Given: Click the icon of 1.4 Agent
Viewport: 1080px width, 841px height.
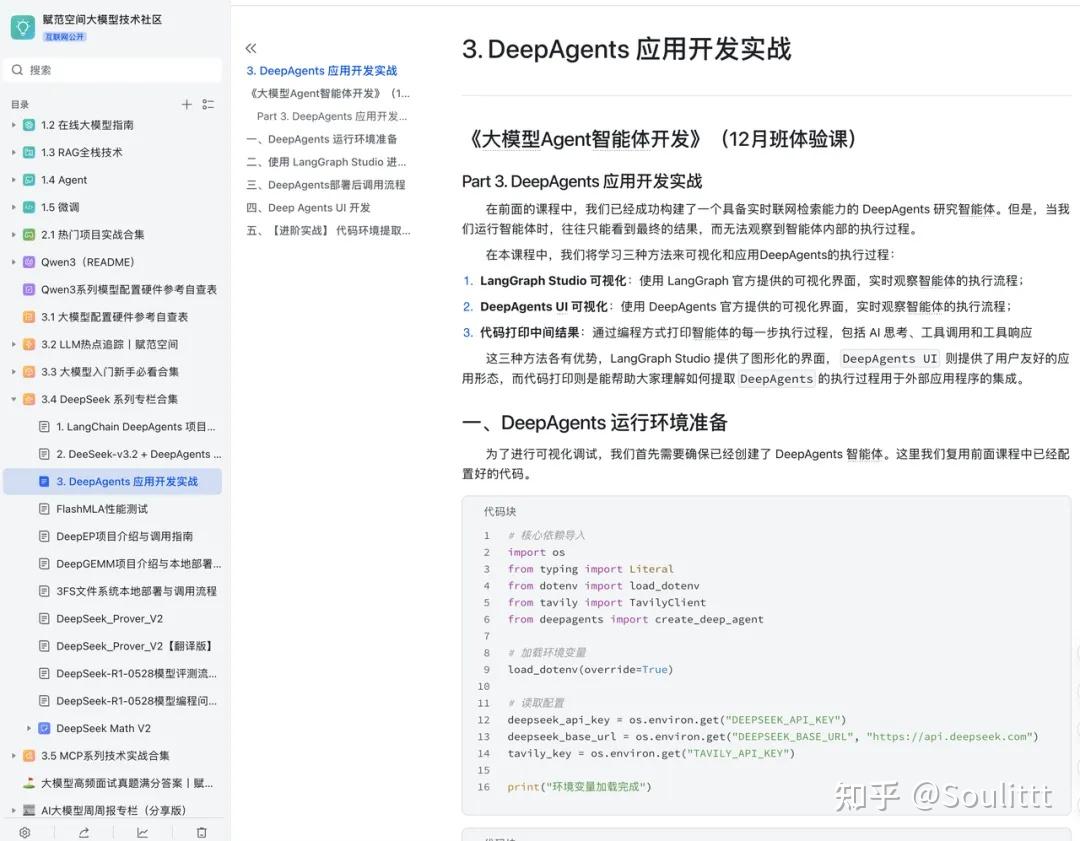Looking at the screenshot, I should click(x=29, y=180).
